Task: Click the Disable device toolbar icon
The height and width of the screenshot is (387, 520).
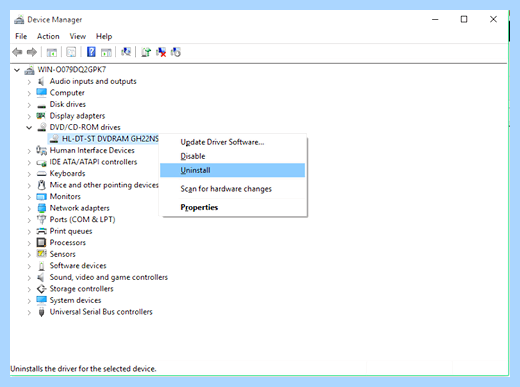Action: [176, 52]
